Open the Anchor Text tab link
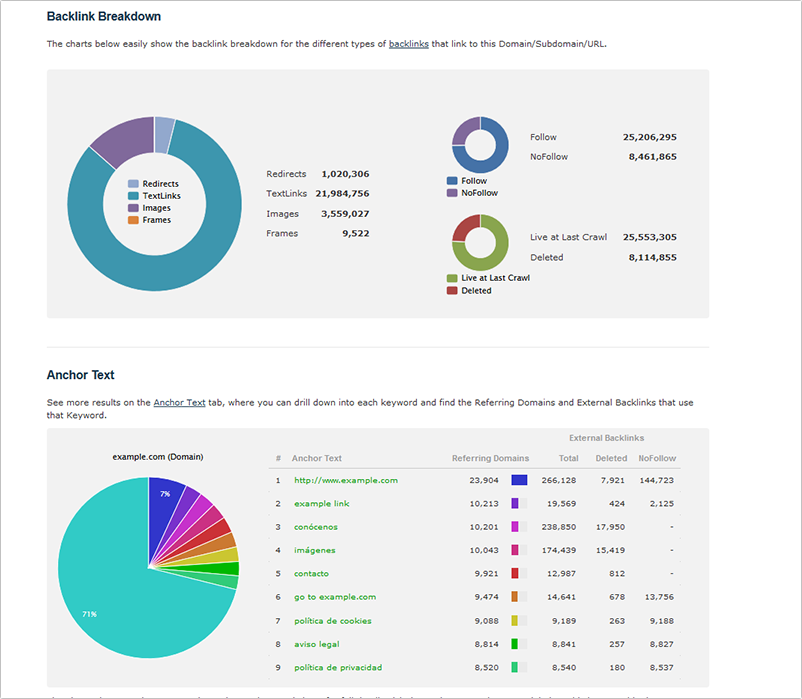This screenshot has width=802, height=699. click(180, 402)
